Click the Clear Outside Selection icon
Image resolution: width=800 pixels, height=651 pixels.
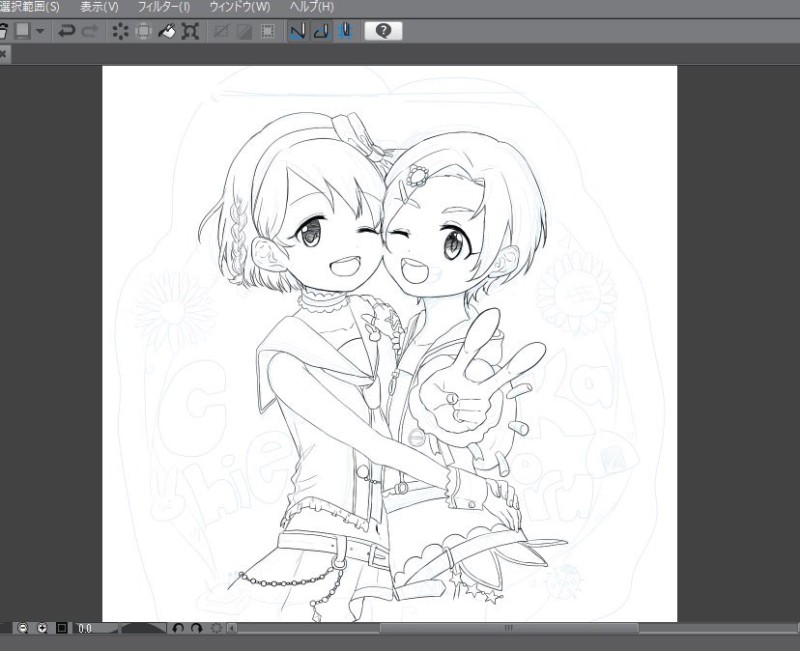click(143, 31)
